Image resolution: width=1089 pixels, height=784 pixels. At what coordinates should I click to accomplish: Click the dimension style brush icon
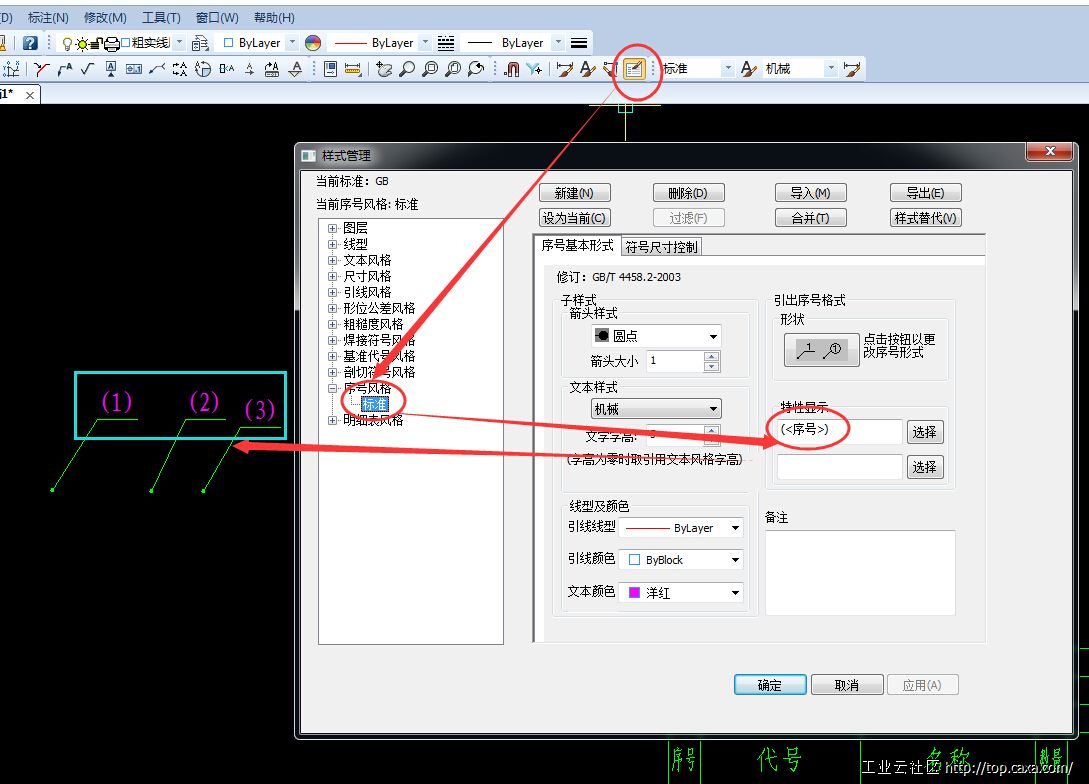[x=565, y=69]
